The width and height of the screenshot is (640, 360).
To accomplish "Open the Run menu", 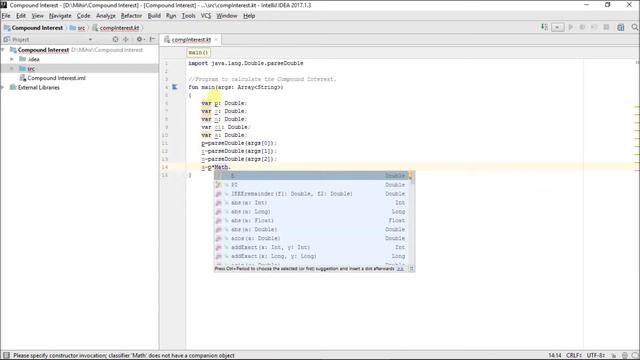I will [171, 16].
